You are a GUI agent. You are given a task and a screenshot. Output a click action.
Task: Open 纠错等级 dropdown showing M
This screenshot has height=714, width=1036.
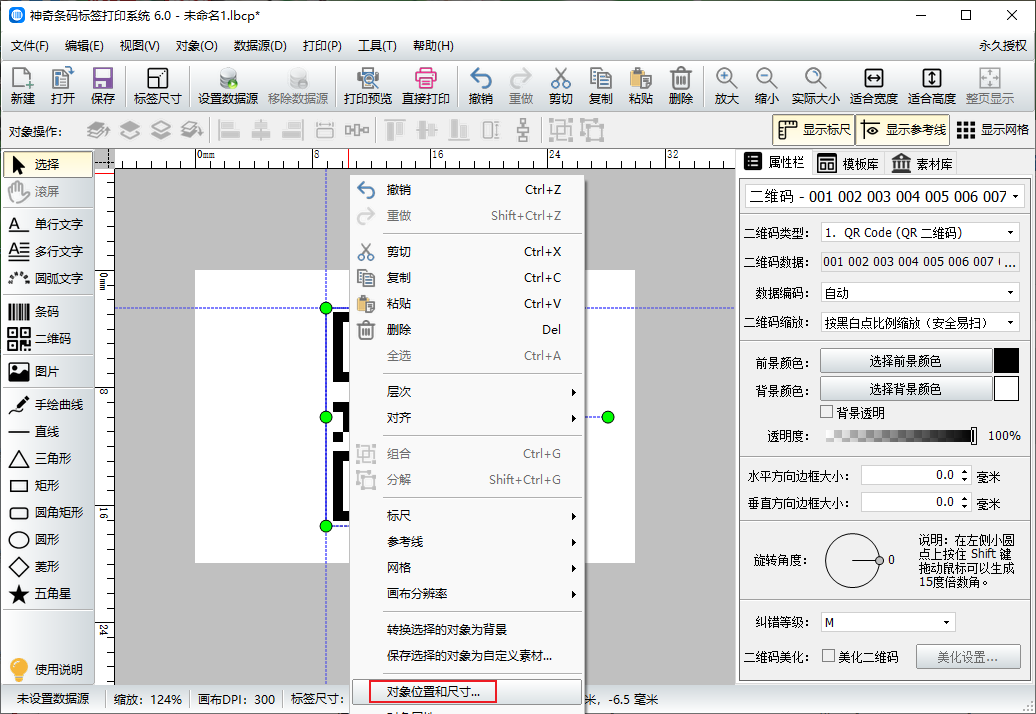click(x=888, y=622)
